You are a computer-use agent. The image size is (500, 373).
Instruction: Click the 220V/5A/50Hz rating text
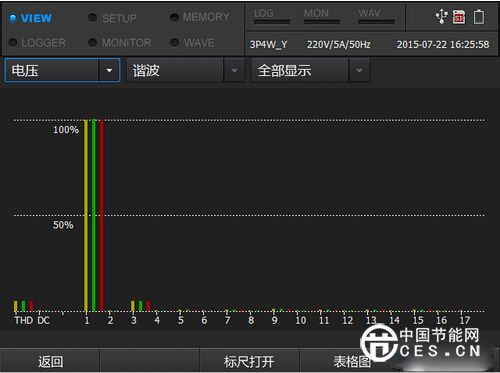tap(339, 44)
